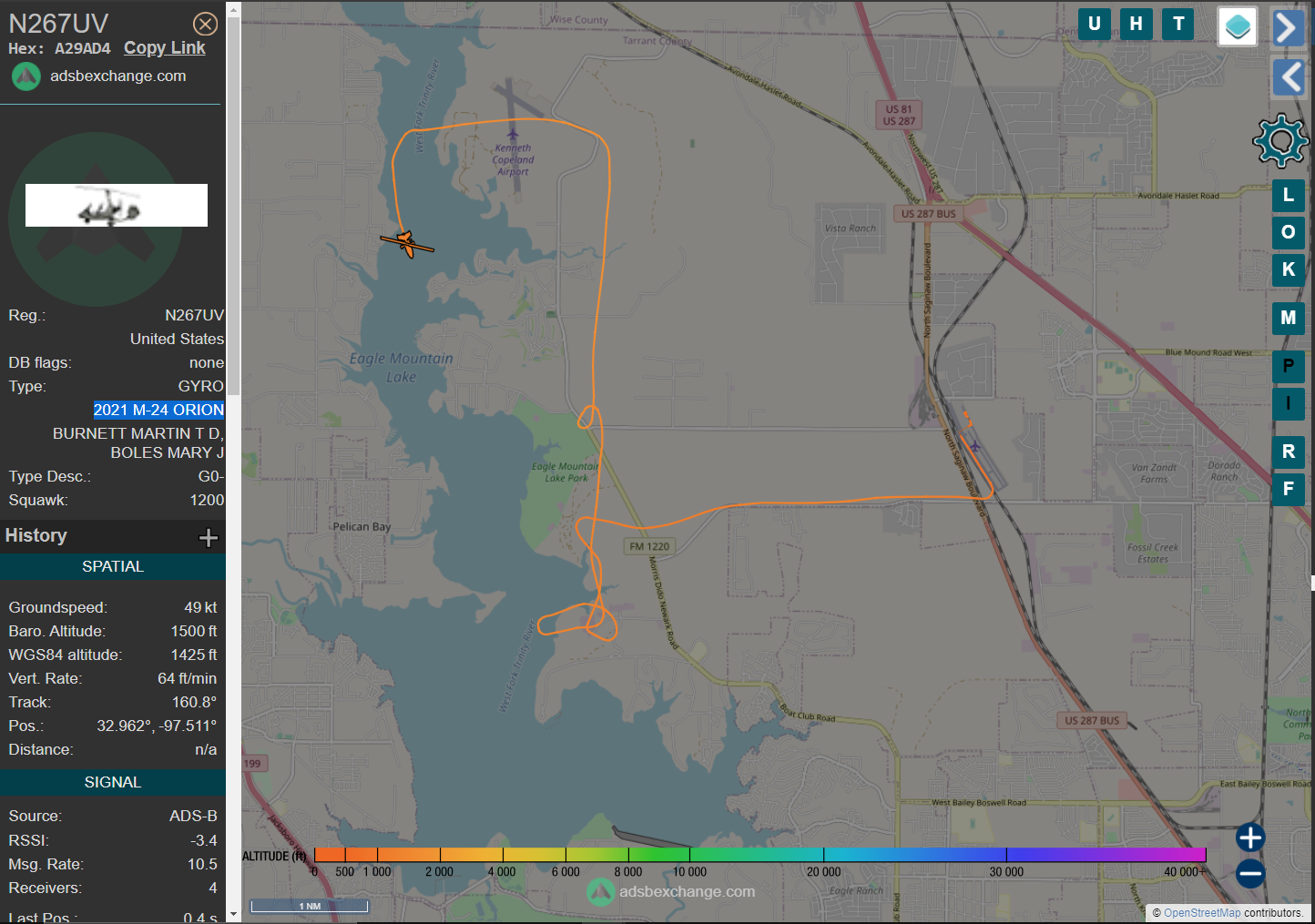Open the map layers selector icon
1315x924 pixels.
1238,26
